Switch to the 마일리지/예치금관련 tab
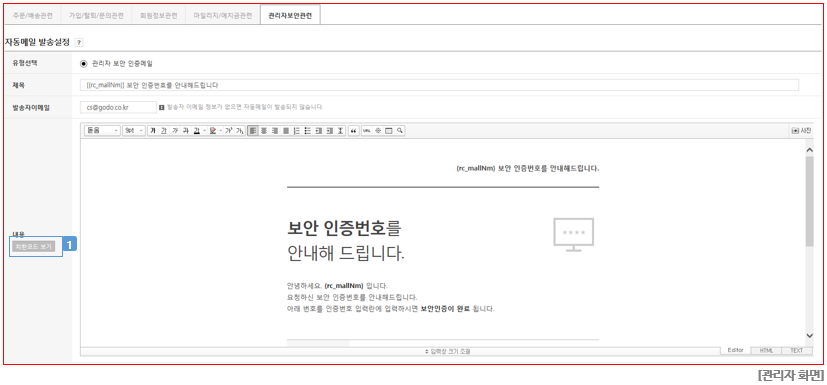Viewport: 827px width, 385px height. click(x=223, y=16)
